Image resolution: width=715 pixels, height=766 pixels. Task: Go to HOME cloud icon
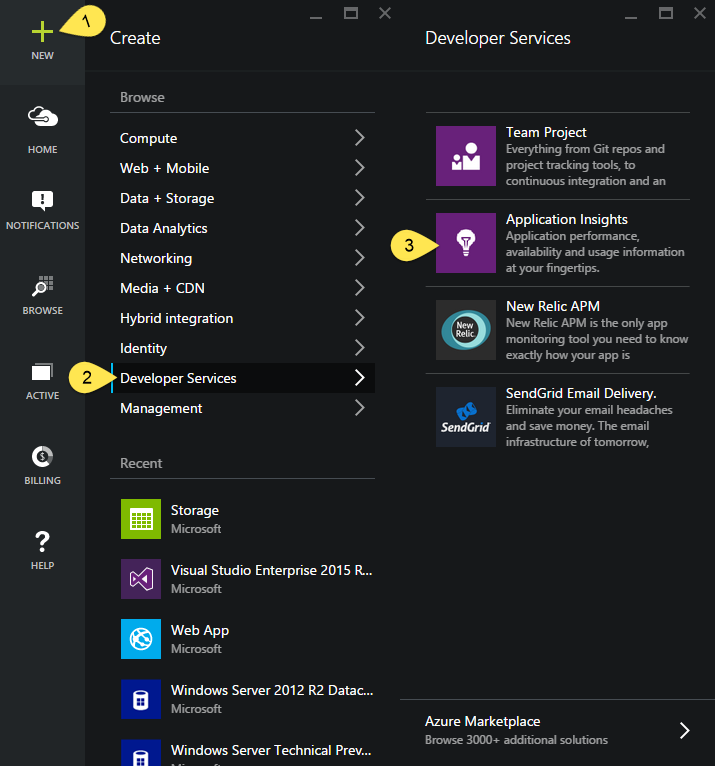42,117
